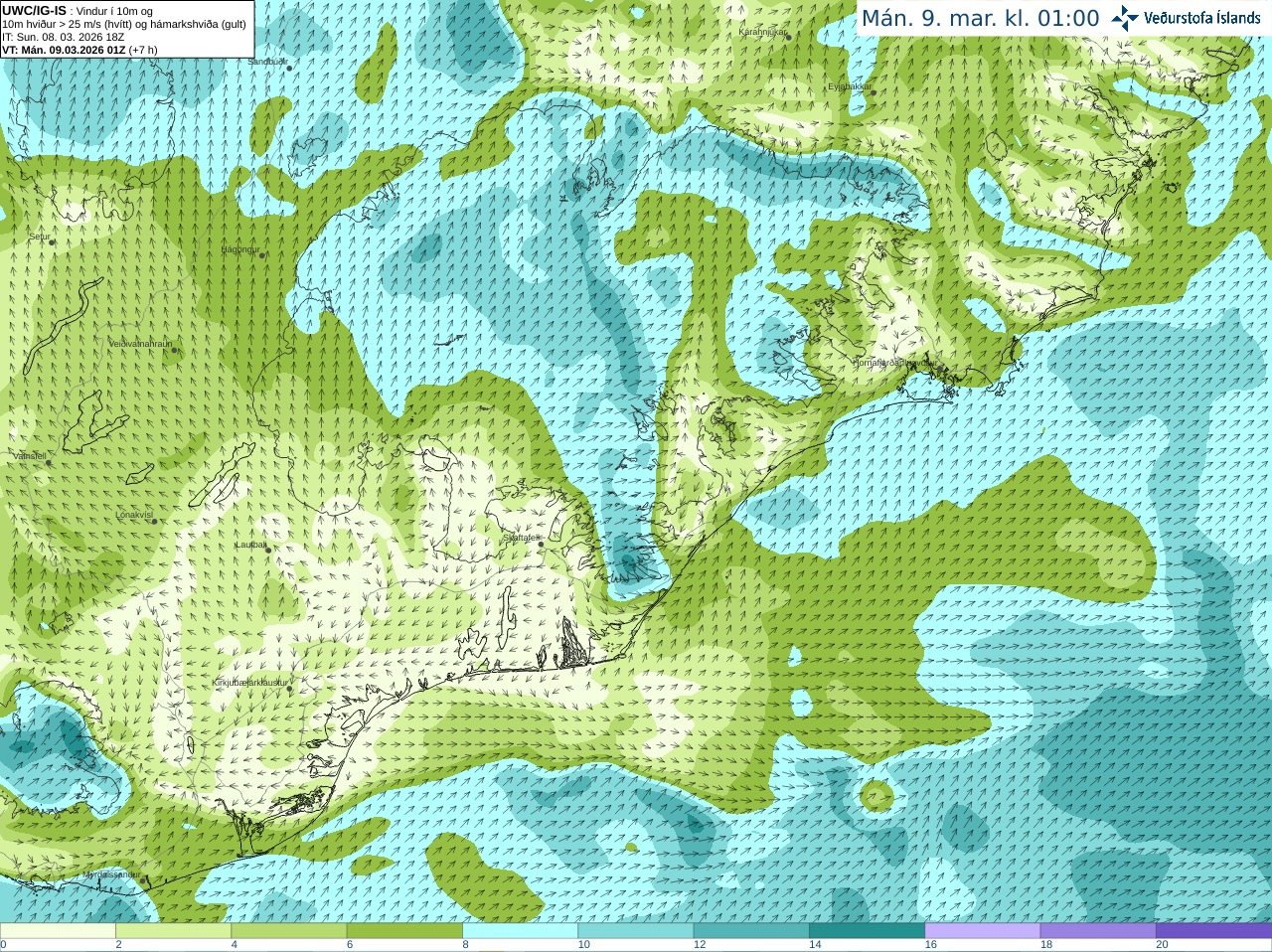Click the Skaftafell station marker
This screenshot has width=1272, height=952.
[x=541, y=544]
